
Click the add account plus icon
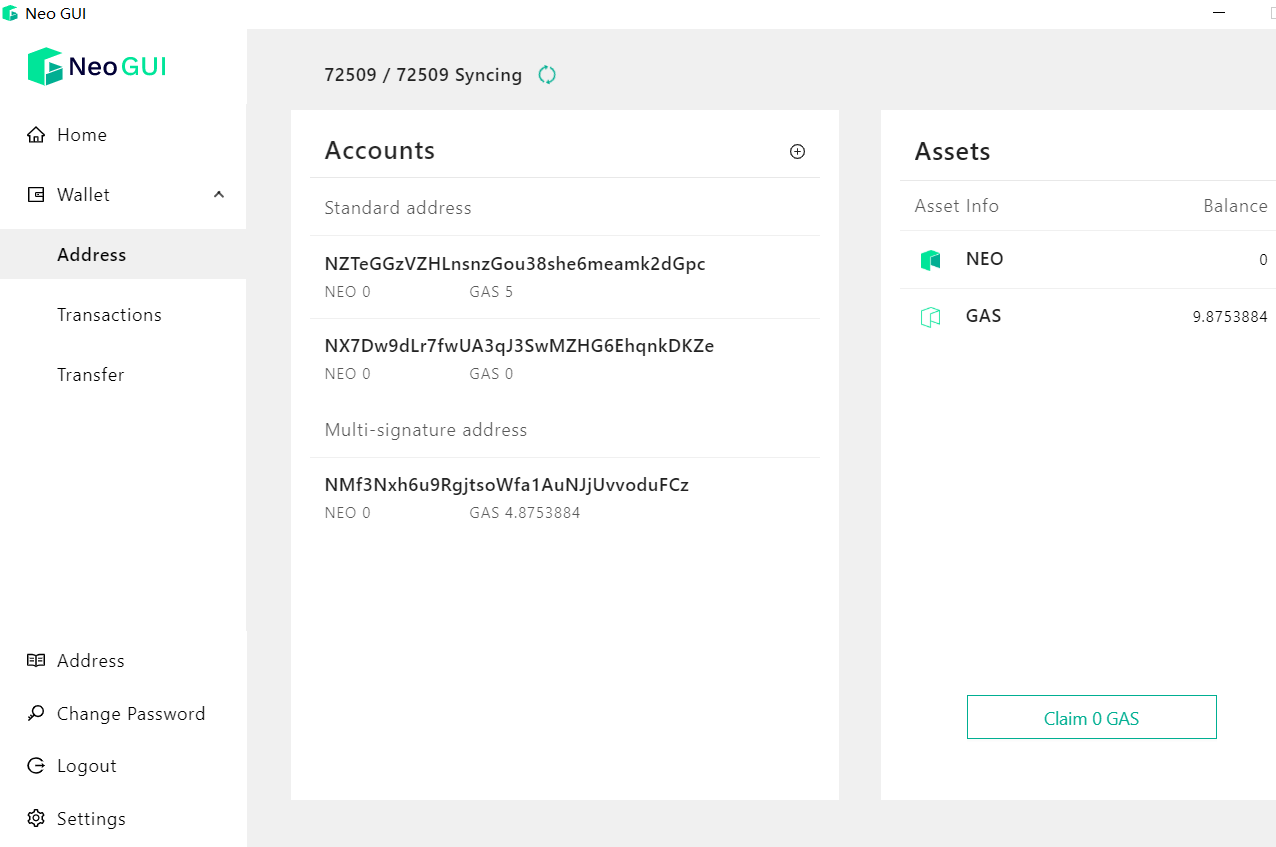pos(797,152)
